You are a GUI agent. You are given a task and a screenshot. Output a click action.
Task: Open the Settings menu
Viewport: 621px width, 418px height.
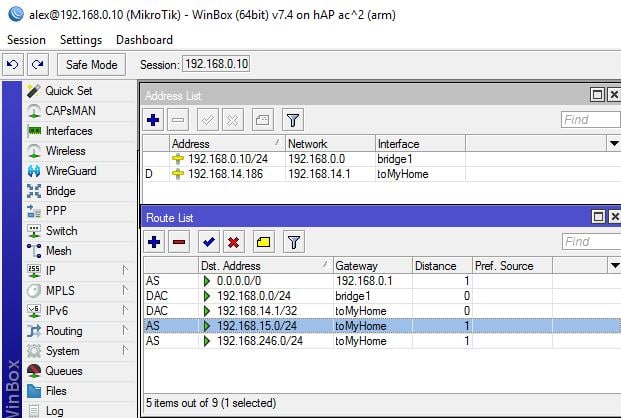pyautogui.click(x=81, y=40)
